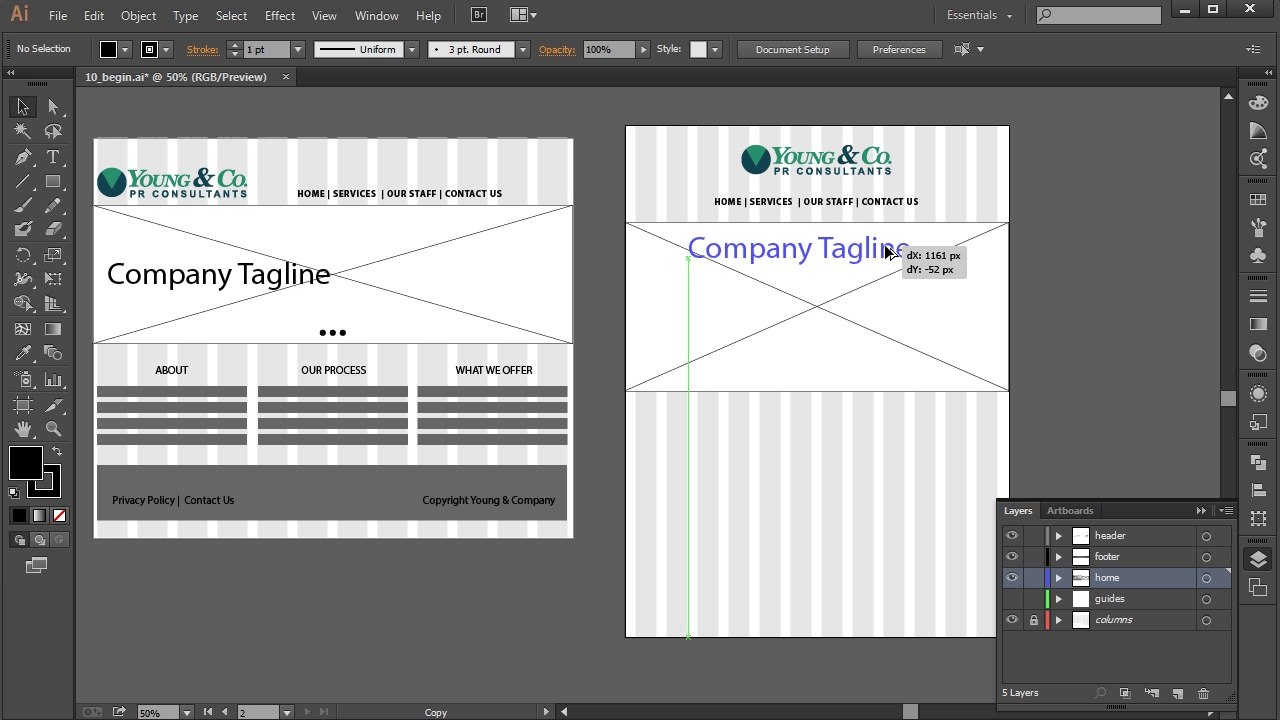This screenshot has height=720, width=1280.
Task: Hide the header layer eye
Action: tap(1012, 536)
